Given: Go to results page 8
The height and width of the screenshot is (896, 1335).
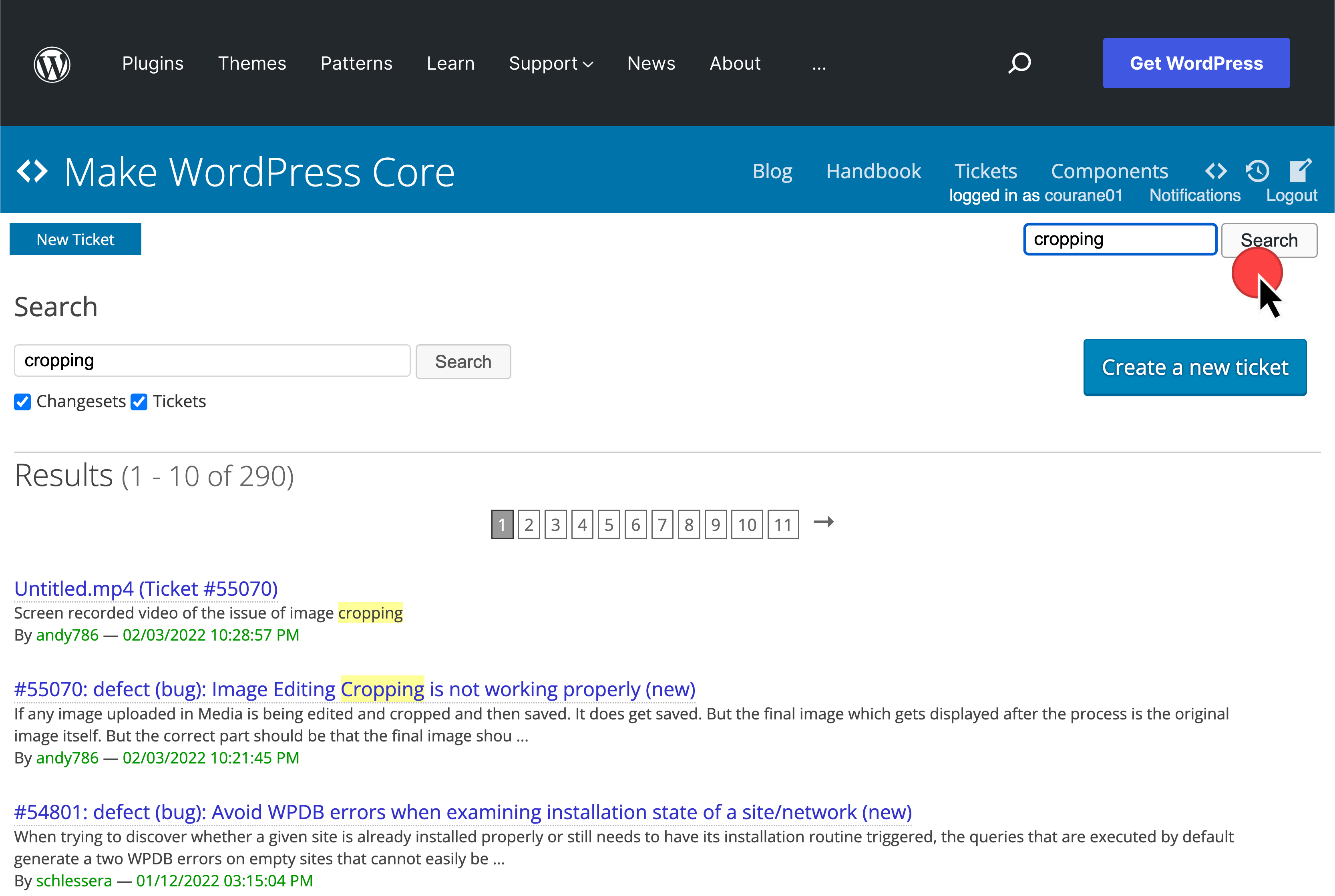Looking at the screenshot, I should point(689,524).
